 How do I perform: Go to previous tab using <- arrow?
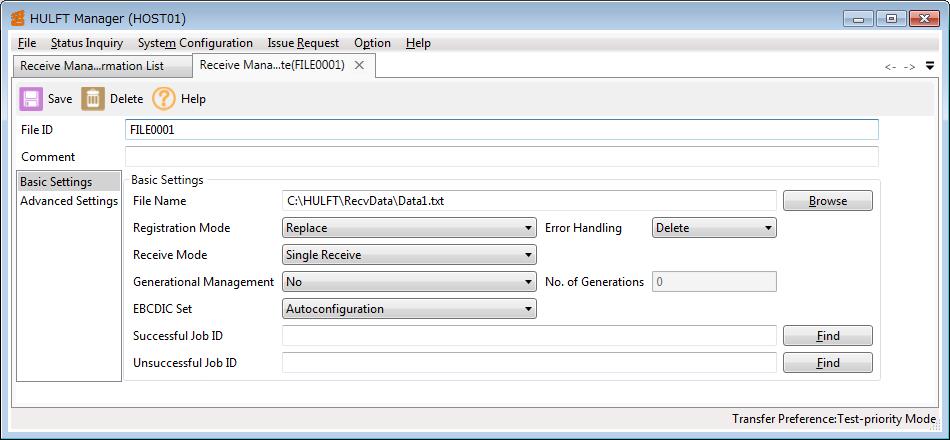[890, 67]
